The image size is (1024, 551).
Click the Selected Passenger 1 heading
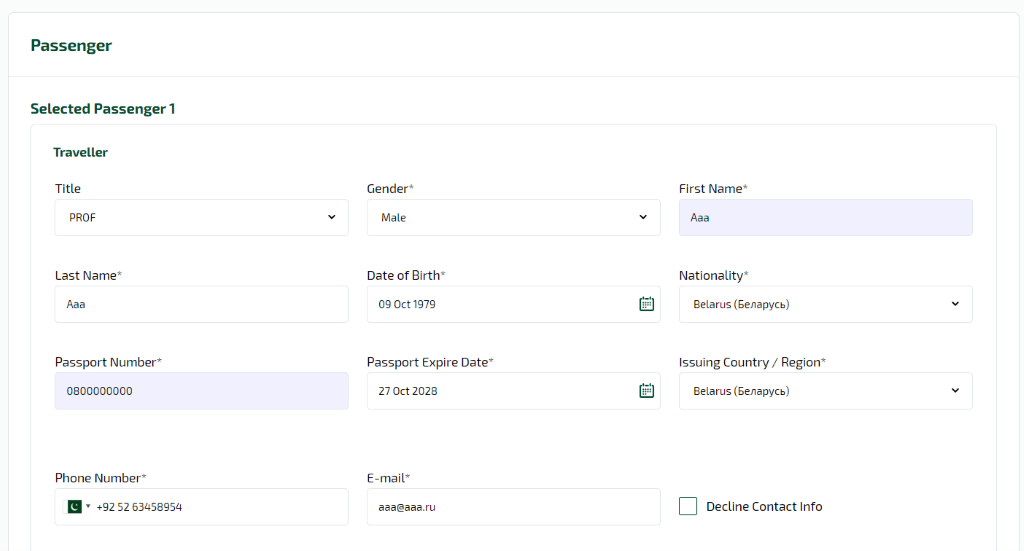pos(103,109)
